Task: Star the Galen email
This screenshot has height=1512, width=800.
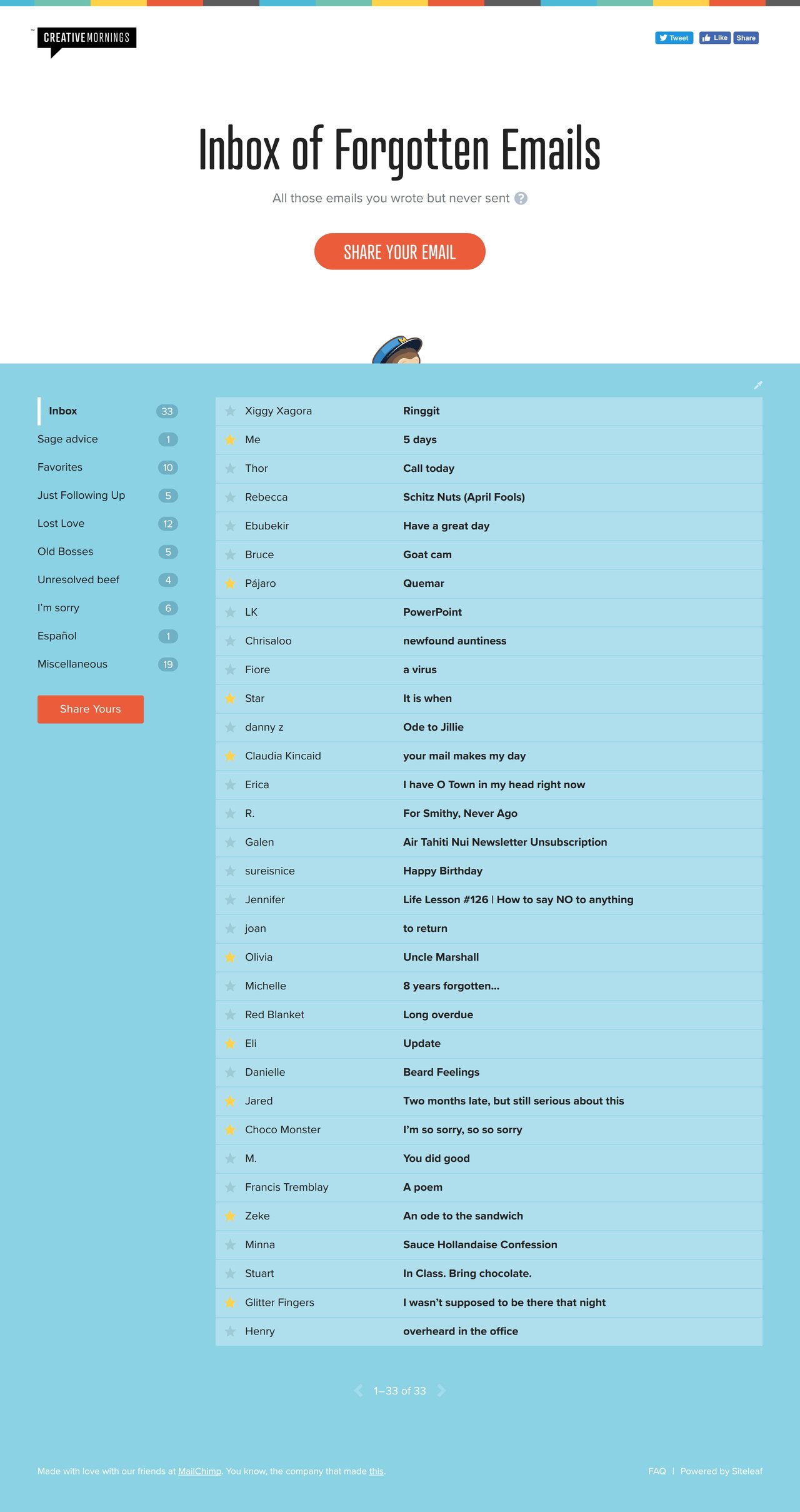Action: tap(230, 843)
